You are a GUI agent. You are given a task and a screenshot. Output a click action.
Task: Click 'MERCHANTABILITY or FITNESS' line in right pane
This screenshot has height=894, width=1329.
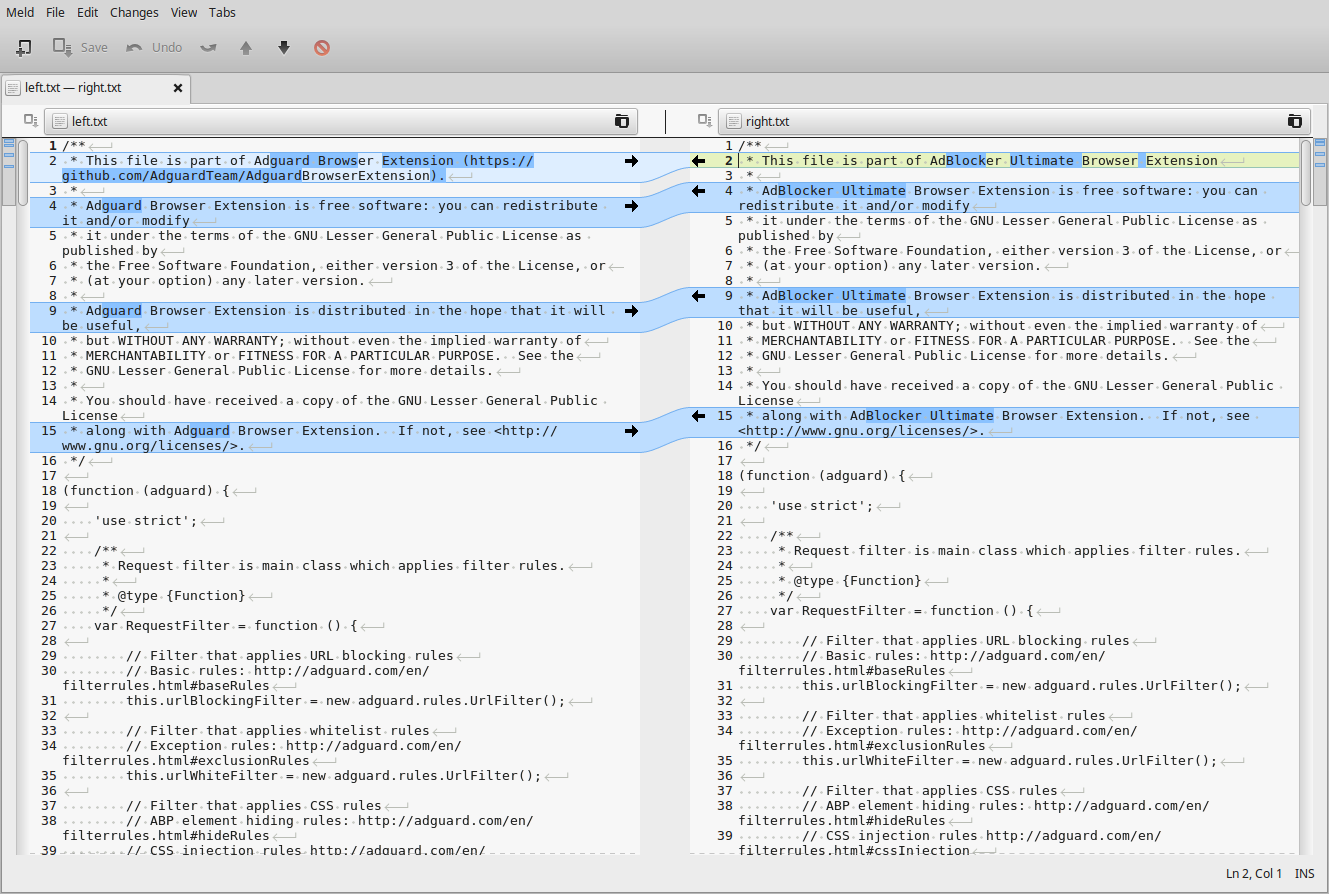point(1006,341)
